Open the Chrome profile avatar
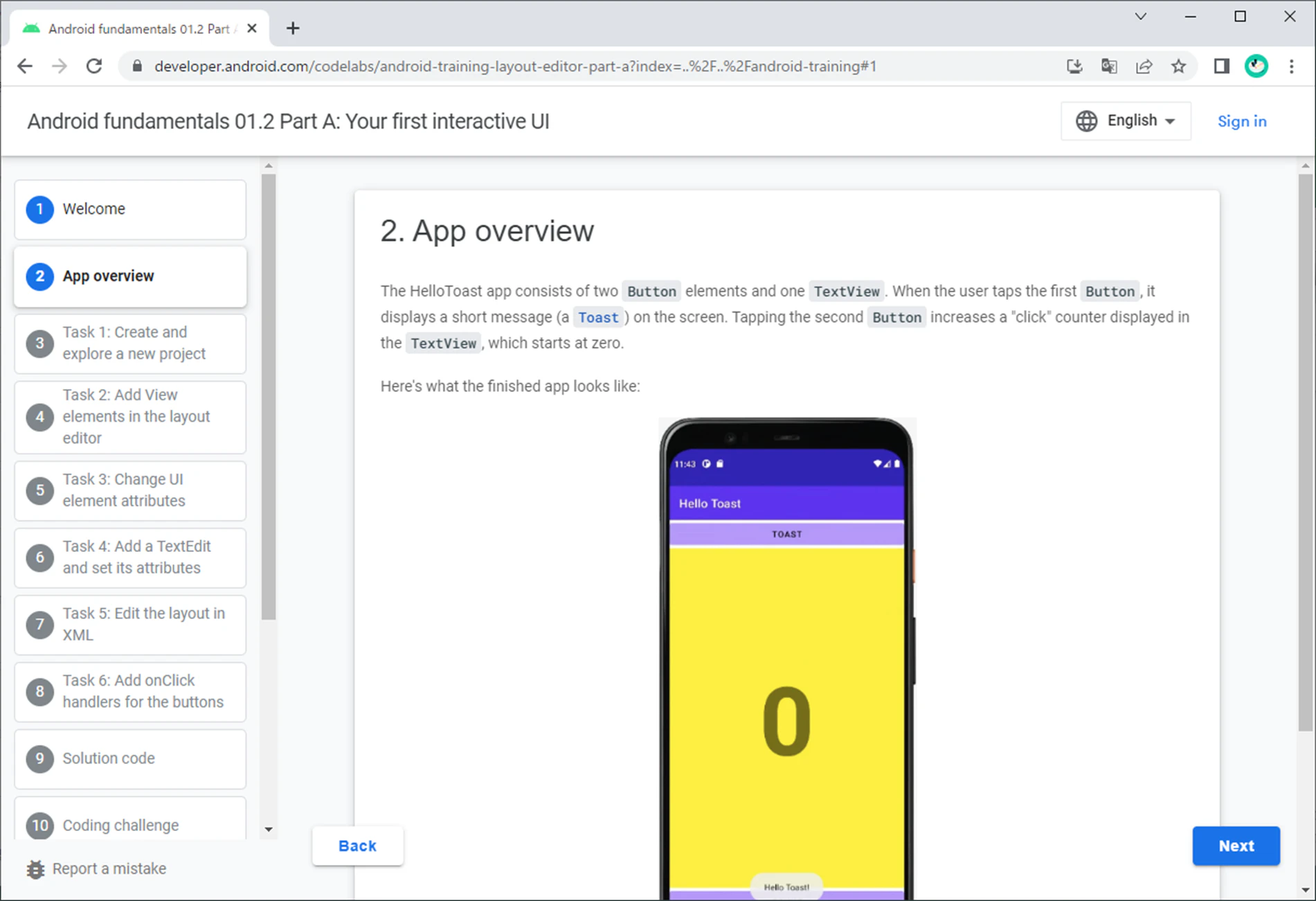 coord(1256,66)
